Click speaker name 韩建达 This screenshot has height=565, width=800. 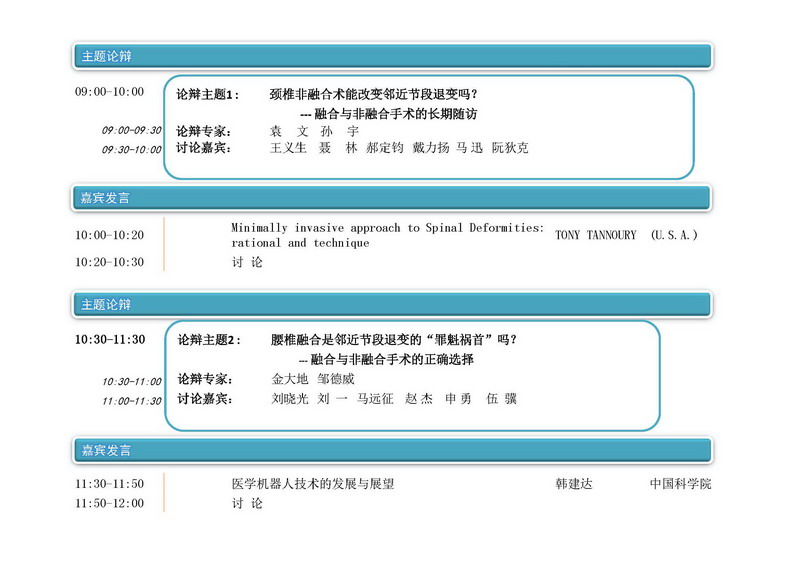point(574,484)
